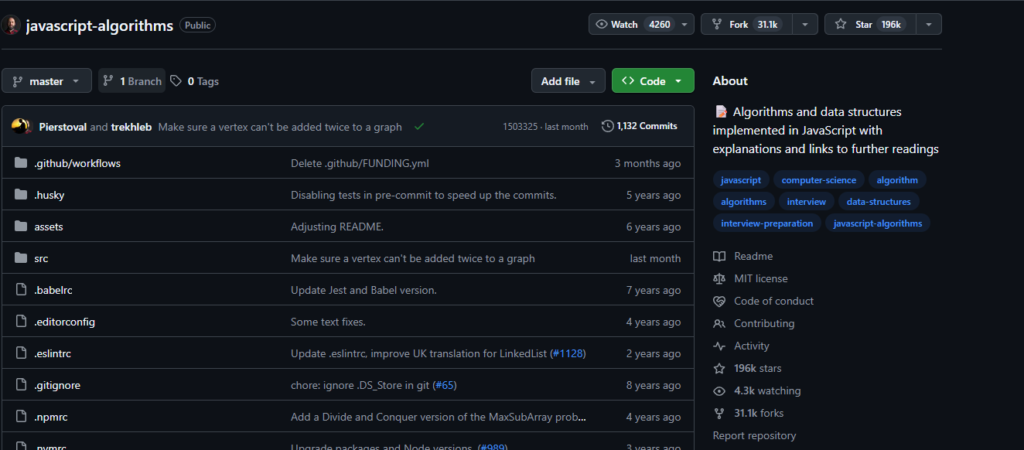The image size is (1024, 450).
Task: Open the .gitignore file
Action: (57, 385)
